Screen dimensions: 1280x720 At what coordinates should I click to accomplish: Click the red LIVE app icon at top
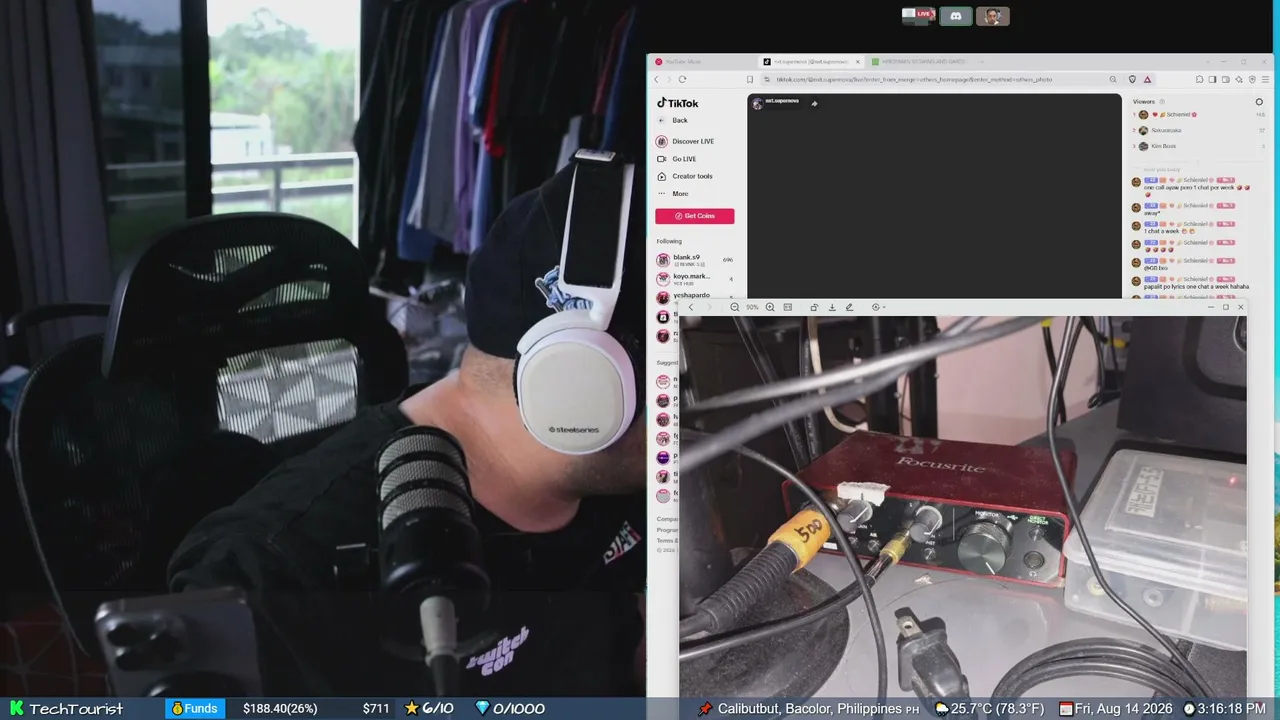[x=918, y=15]
